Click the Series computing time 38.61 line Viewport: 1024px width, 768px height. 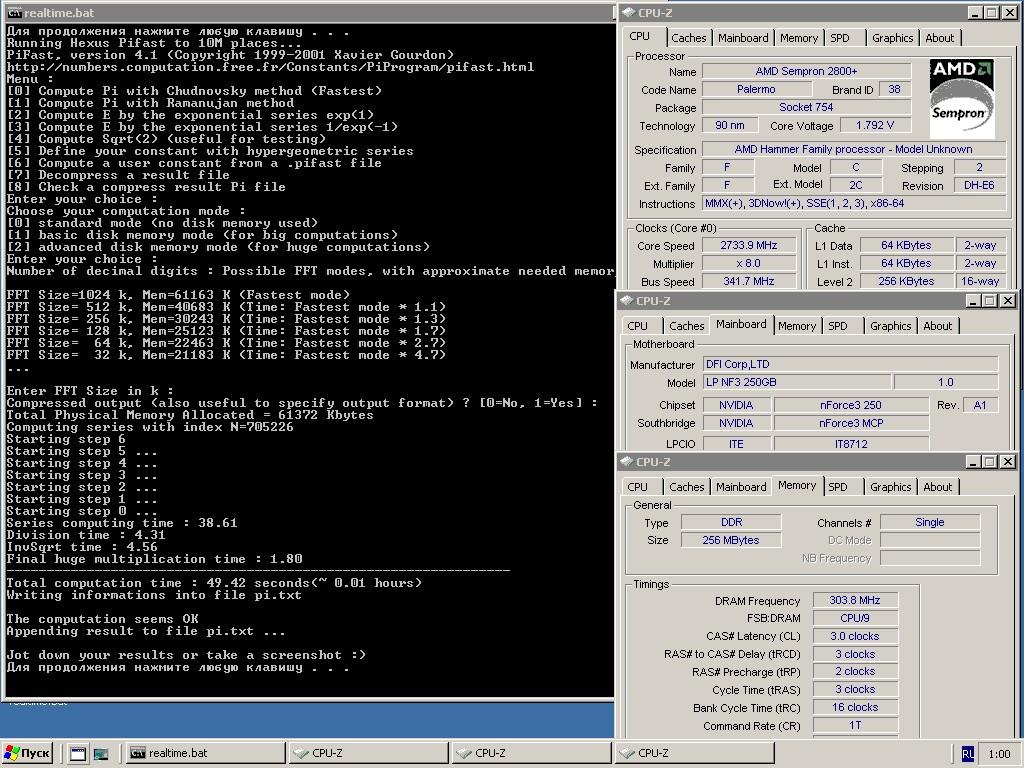[x=122, y=523]
